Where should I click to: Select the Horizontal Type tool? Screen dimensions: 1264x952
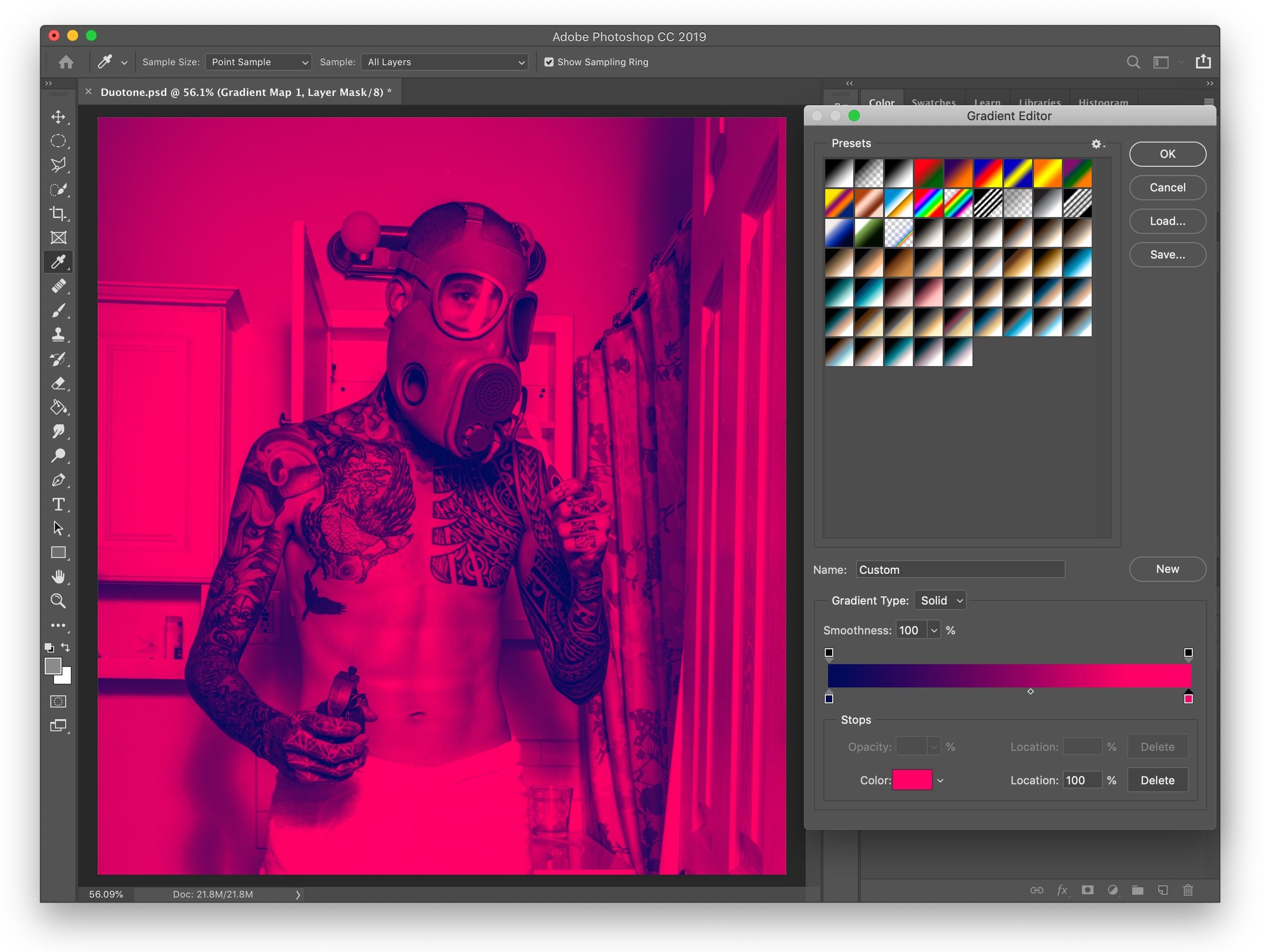pos(58,504)
